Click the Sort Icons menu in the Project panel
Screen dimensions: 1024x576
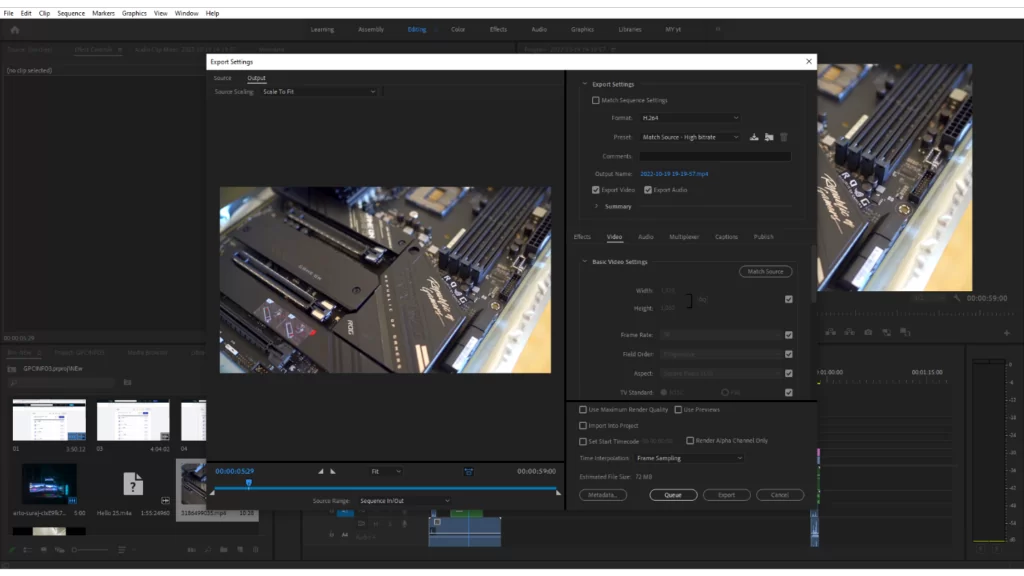122,550
